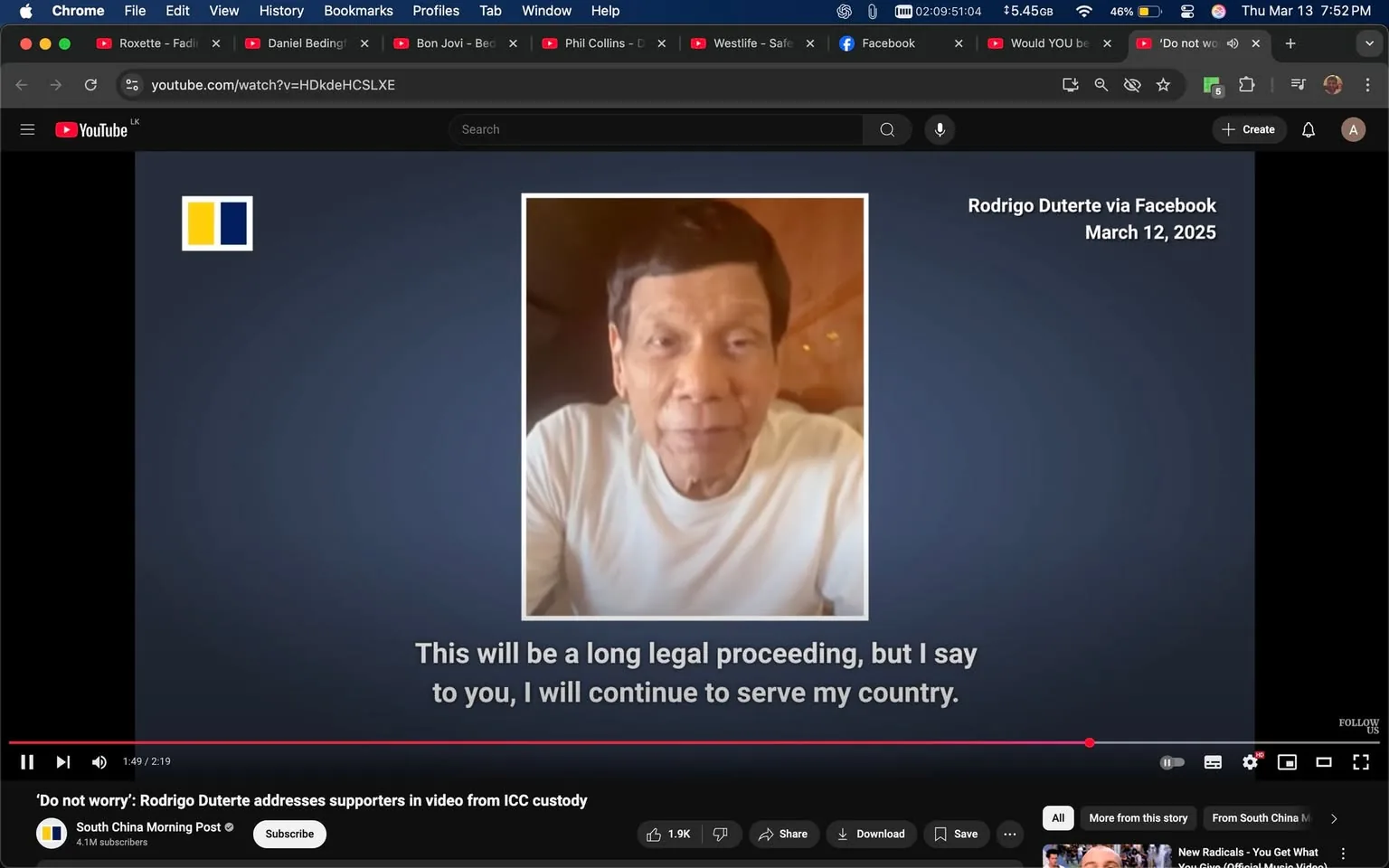Image resolution: width=1389 pixels, height=868 pixels.
Task: Pause the video playback
Action: [x=27, y=762]
